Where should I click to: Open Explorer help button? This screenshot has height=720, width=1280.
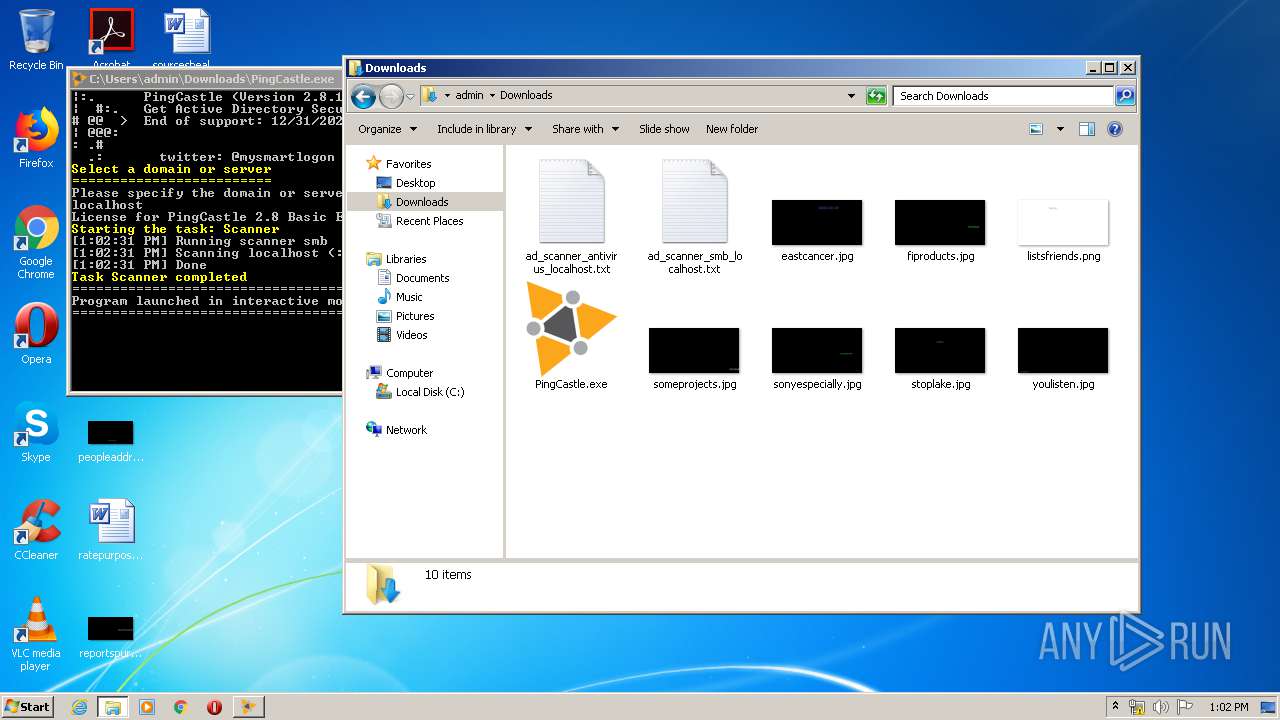point(1115,129)
